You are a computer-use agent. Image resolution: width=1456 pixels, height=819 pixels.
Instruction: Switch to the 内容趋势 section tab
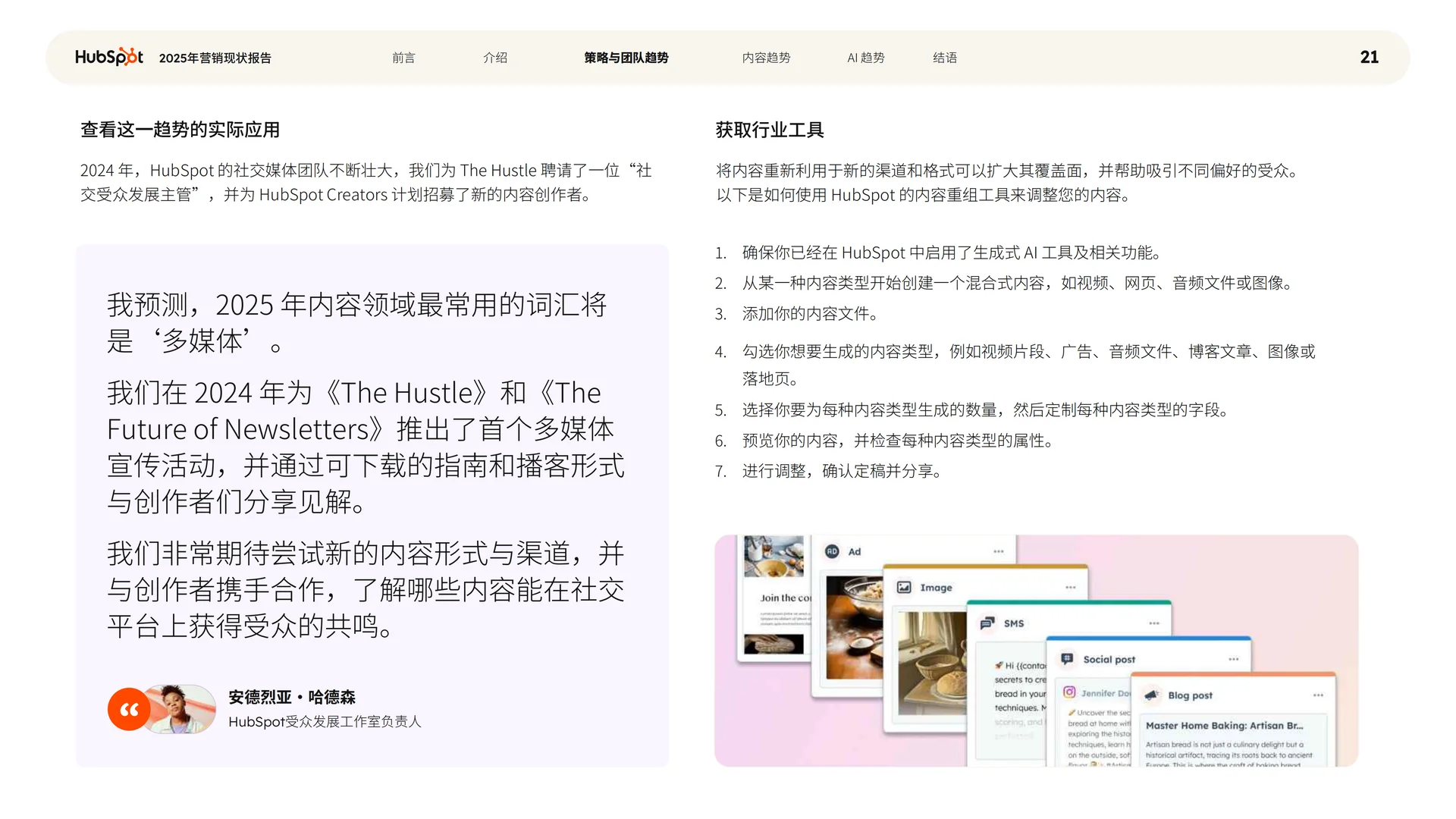tap(766, 57)
